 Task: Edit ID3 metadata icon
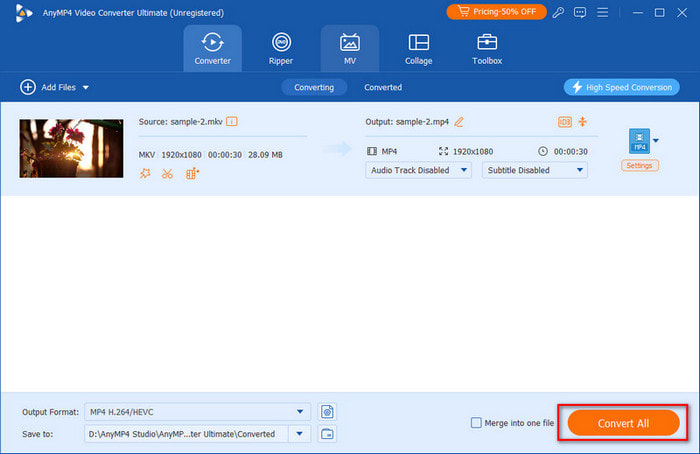[565, 122]
